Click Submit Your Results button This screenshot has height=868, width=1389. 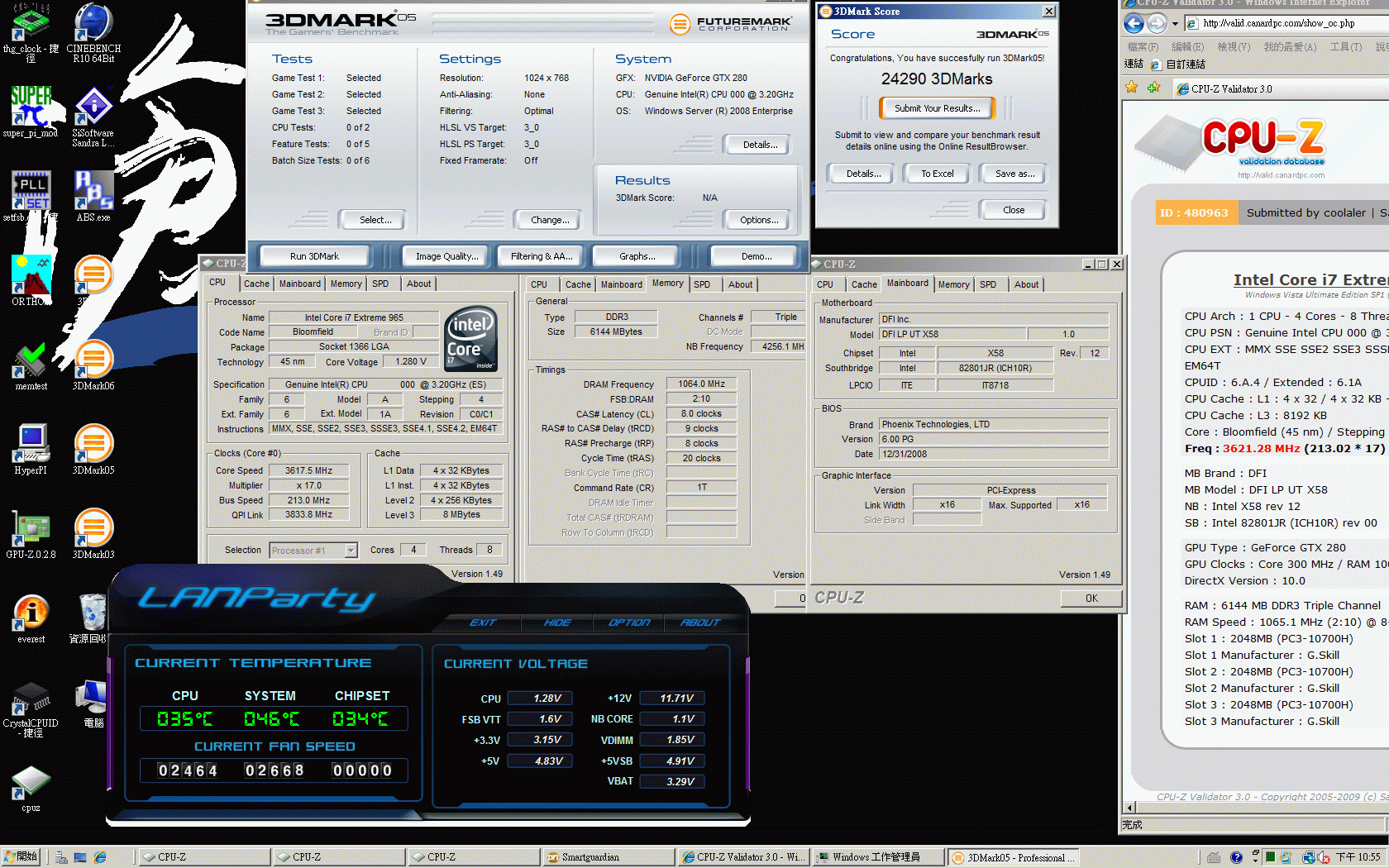click(x=937, y=108)
